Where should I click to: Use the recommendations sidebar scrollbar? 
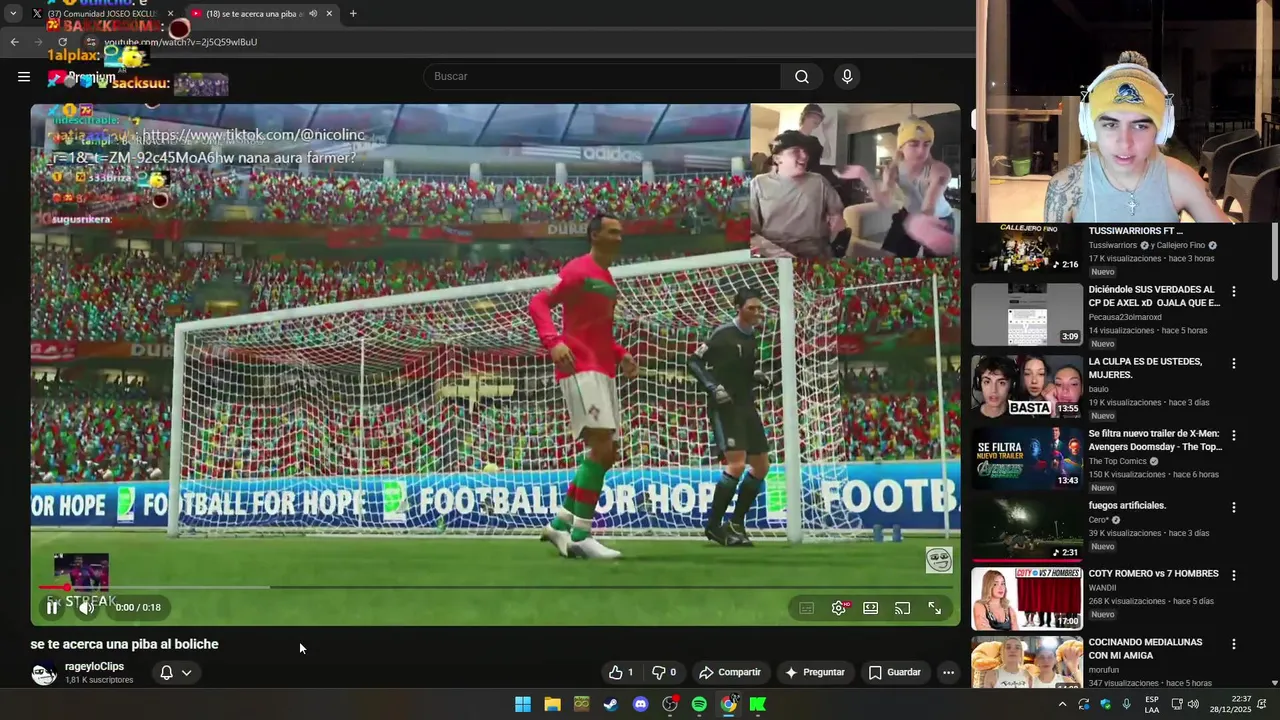pos(1274,252)
